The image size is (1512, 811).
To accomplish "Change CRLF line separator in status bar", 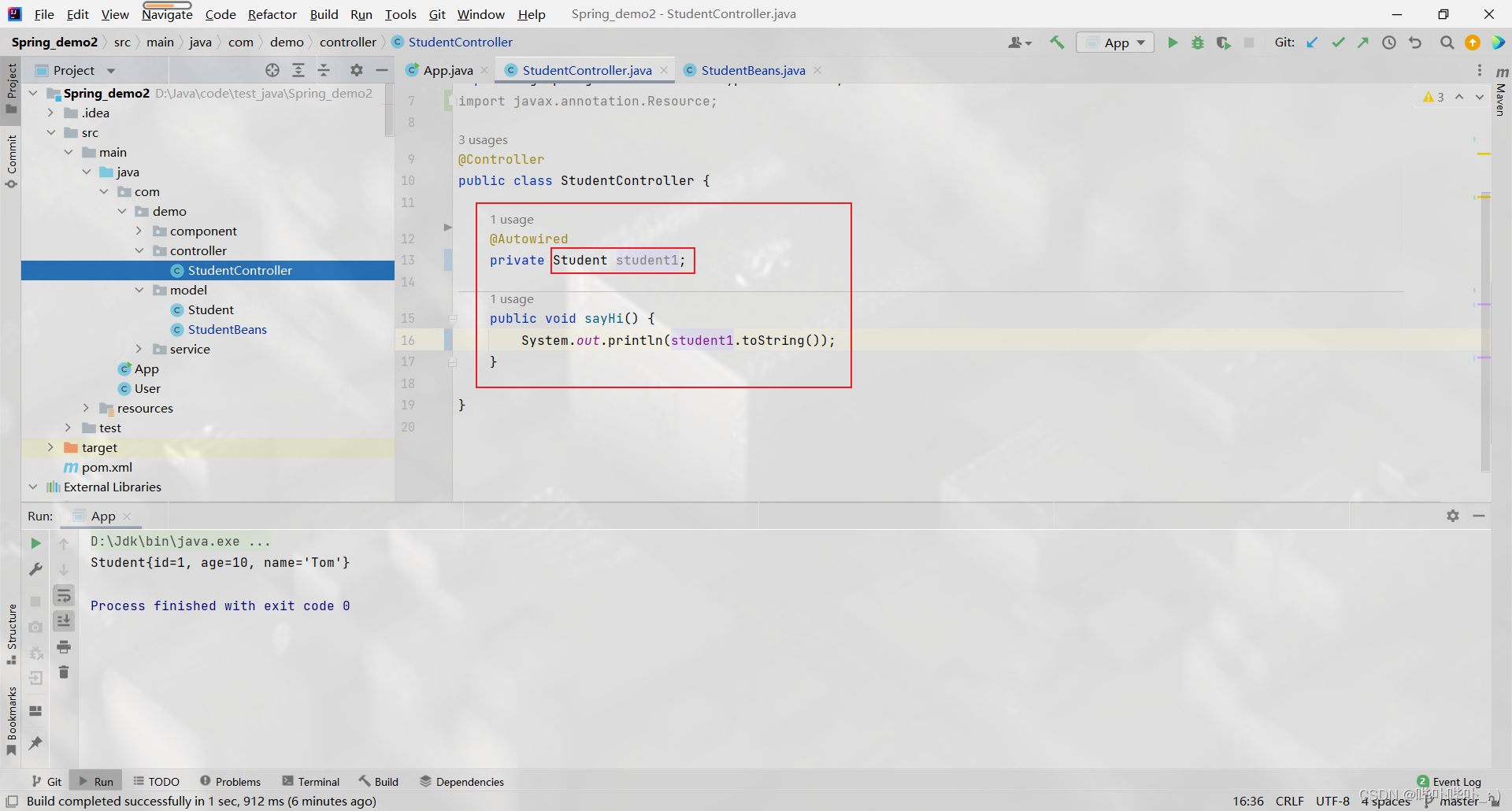I will 1289,801.
